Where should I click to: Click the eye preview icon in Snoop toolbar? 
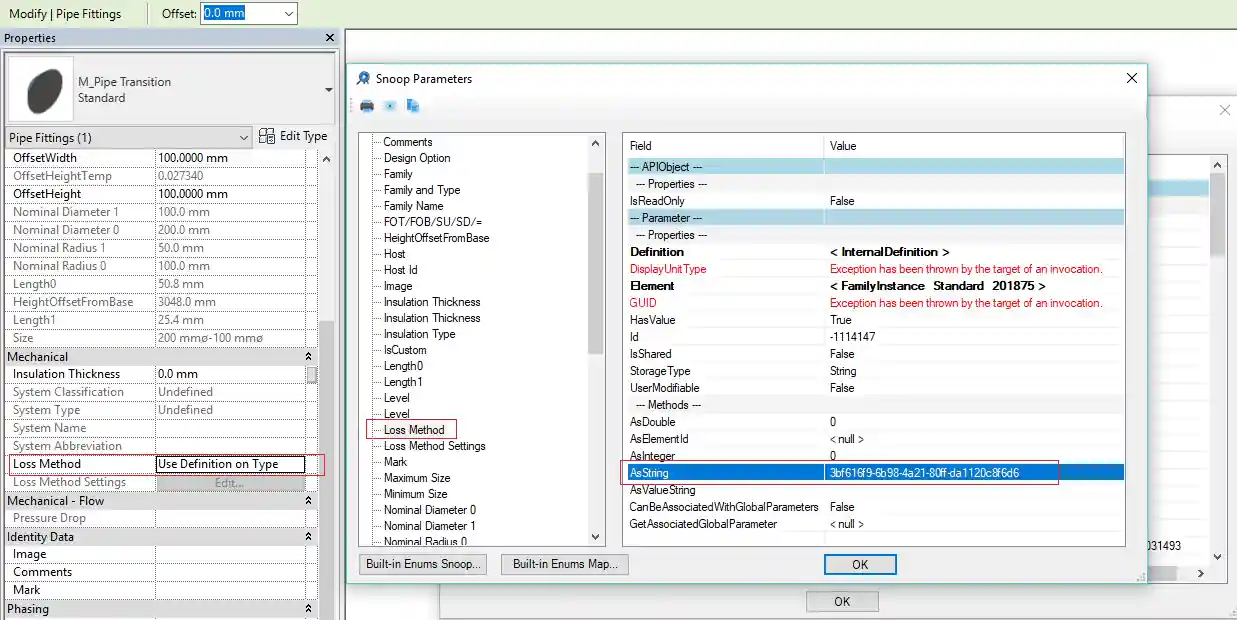pos(390,106)
